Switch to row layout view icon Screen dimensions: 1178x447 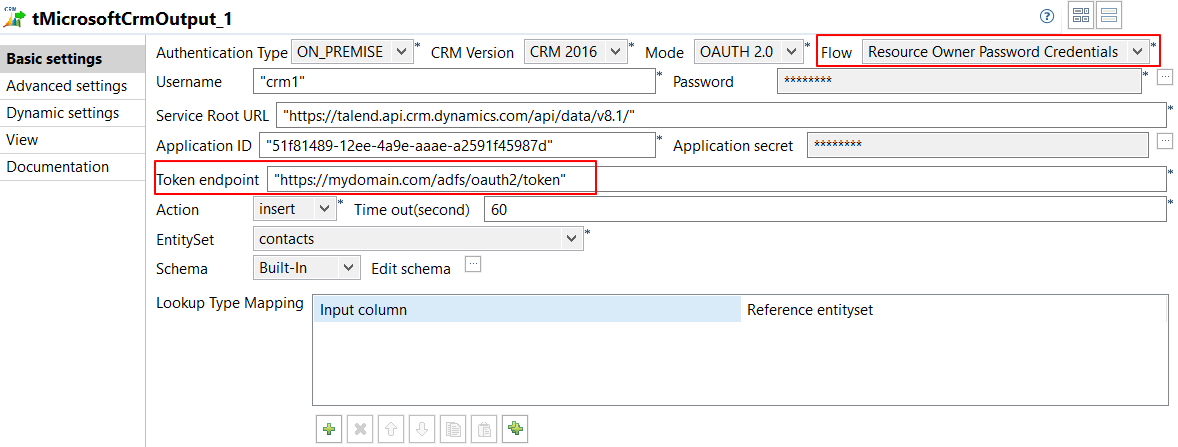[1109, 15]
